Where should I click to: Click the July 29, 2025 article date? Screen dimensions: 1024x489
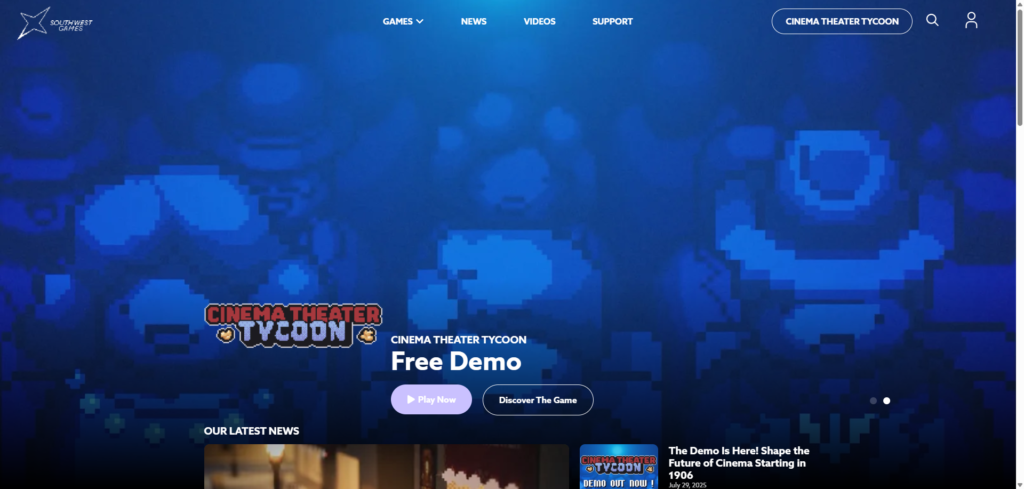[x=690, y=485]
